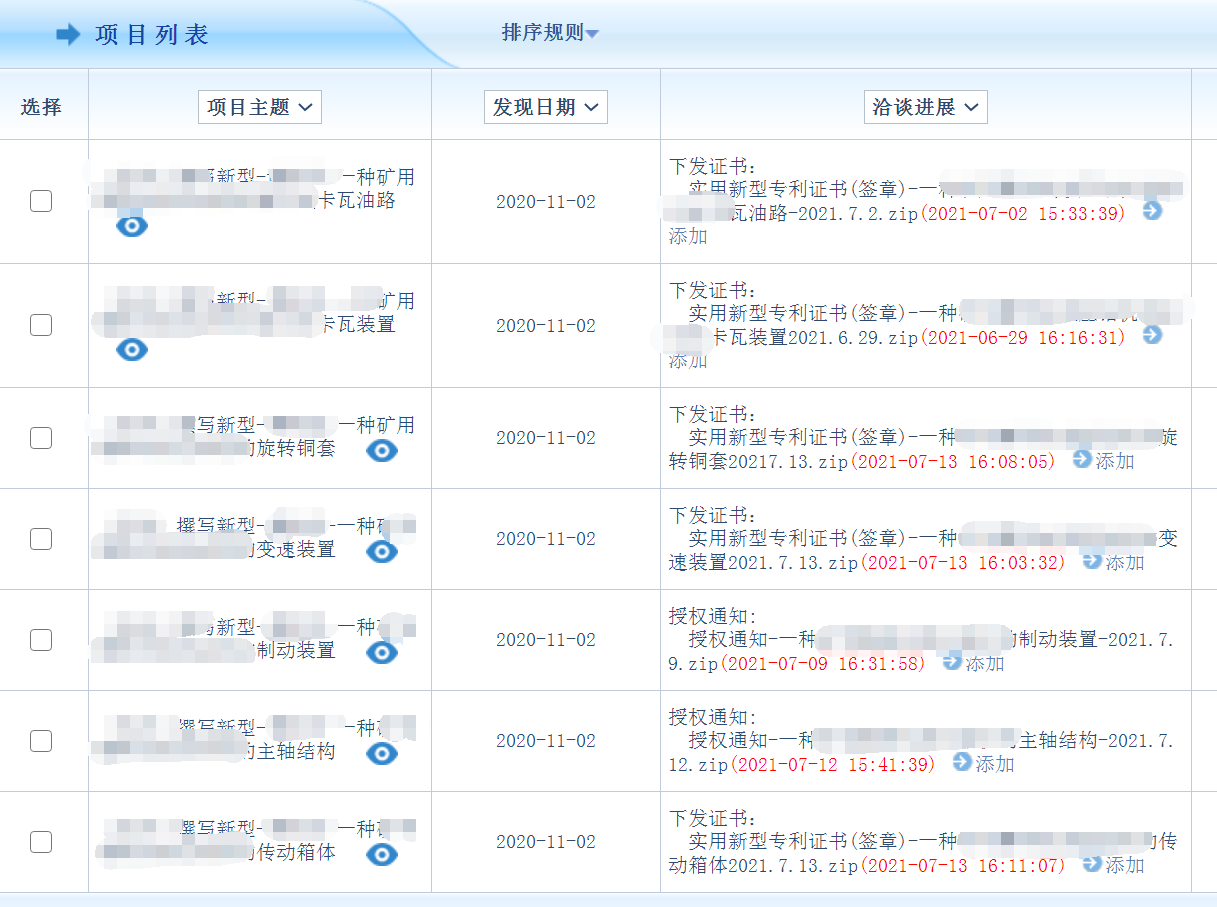The image size is (1217, 907).
Task: Open the 排序规则 sort menu
Action: (x=550, y=33)
